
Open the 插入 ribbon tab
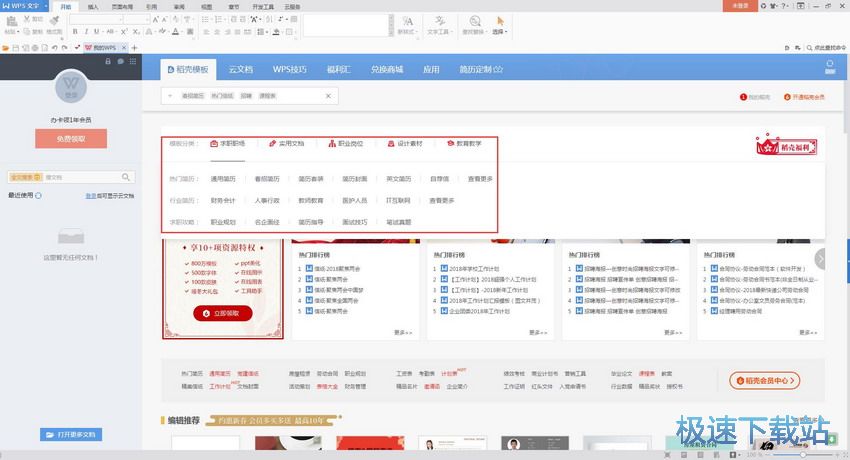click(x=93, y=7)
